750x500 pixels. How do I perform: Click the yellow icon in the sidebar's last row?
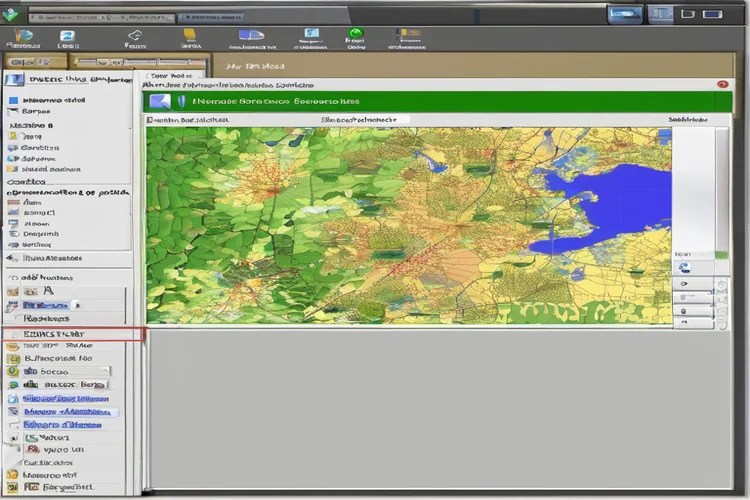point(13,487)
